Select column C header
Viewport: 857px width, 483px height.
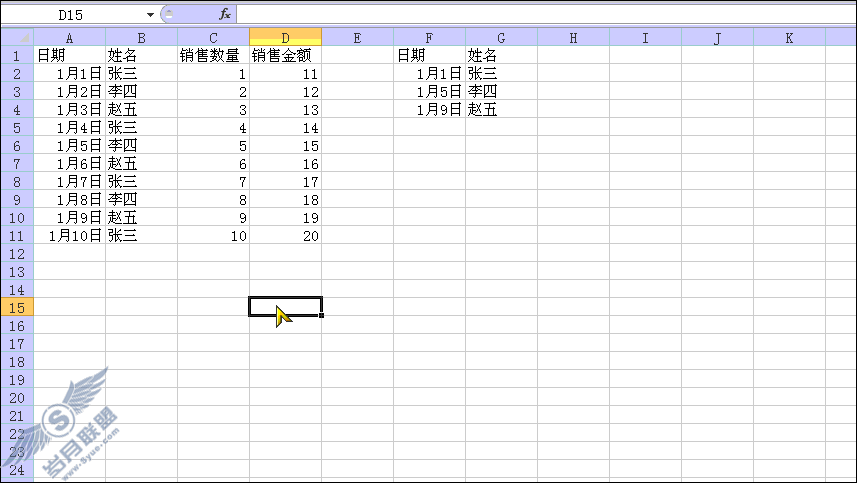click(x=214, y=38)
